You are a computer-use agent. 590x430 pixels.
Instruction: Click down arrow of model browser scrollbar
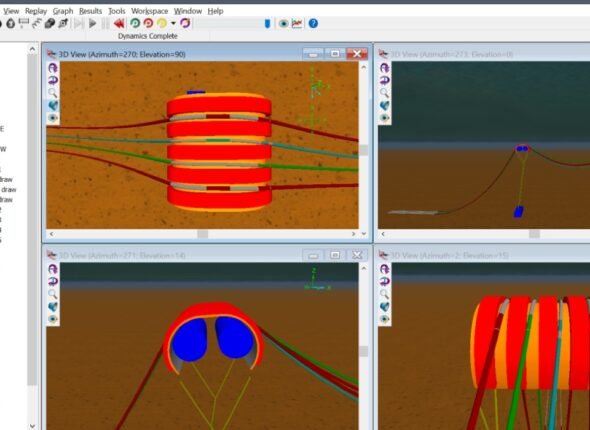(x=32, y=426)
